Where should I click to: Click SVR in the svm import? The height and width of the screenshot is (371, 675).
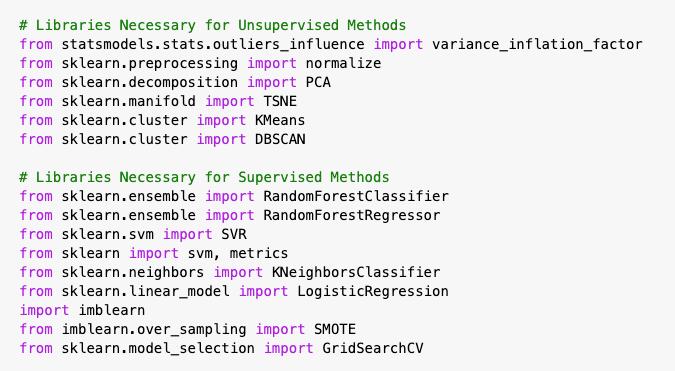[234, 234]
